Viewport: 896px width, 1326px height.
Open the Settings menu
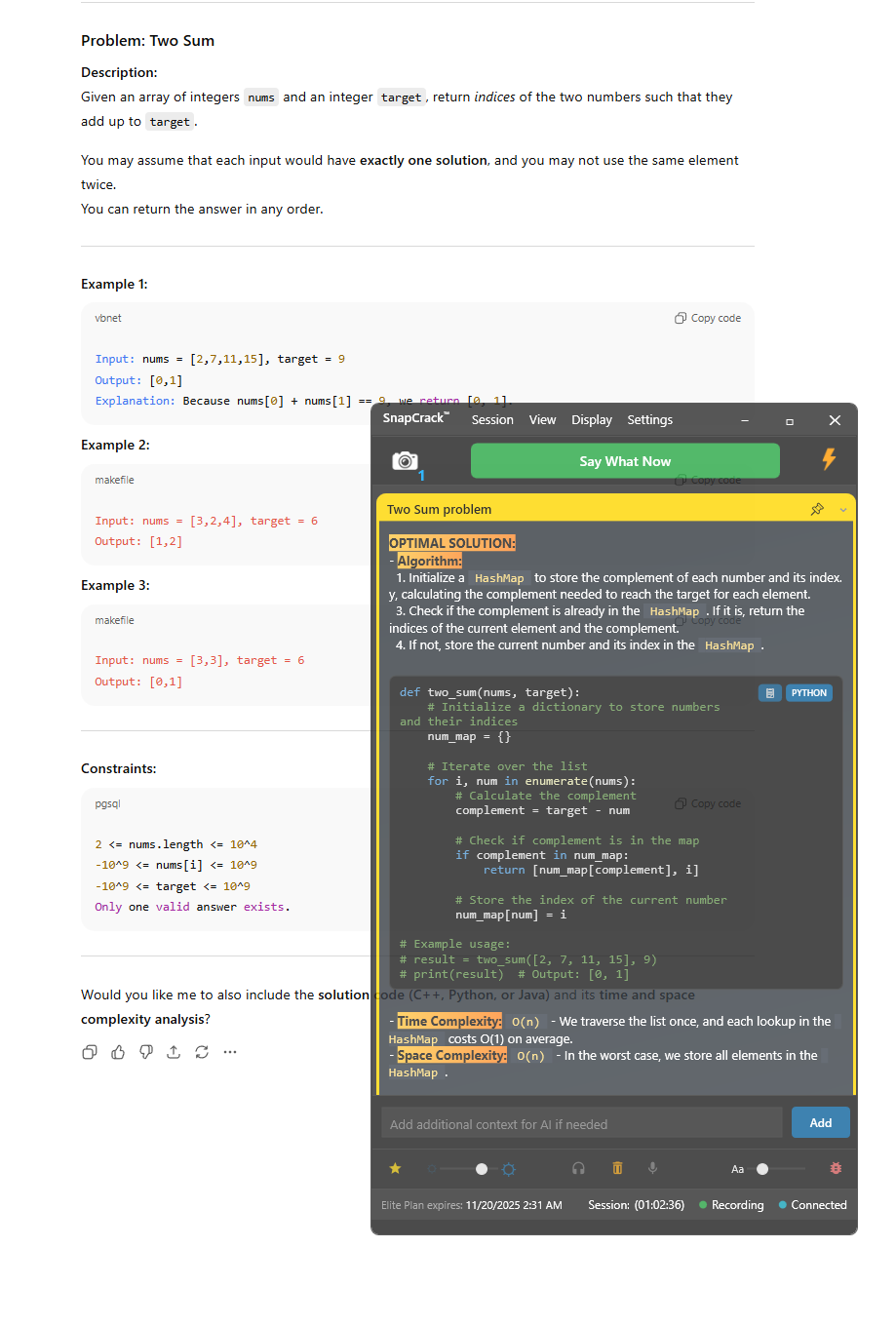(x=649, y=419)
